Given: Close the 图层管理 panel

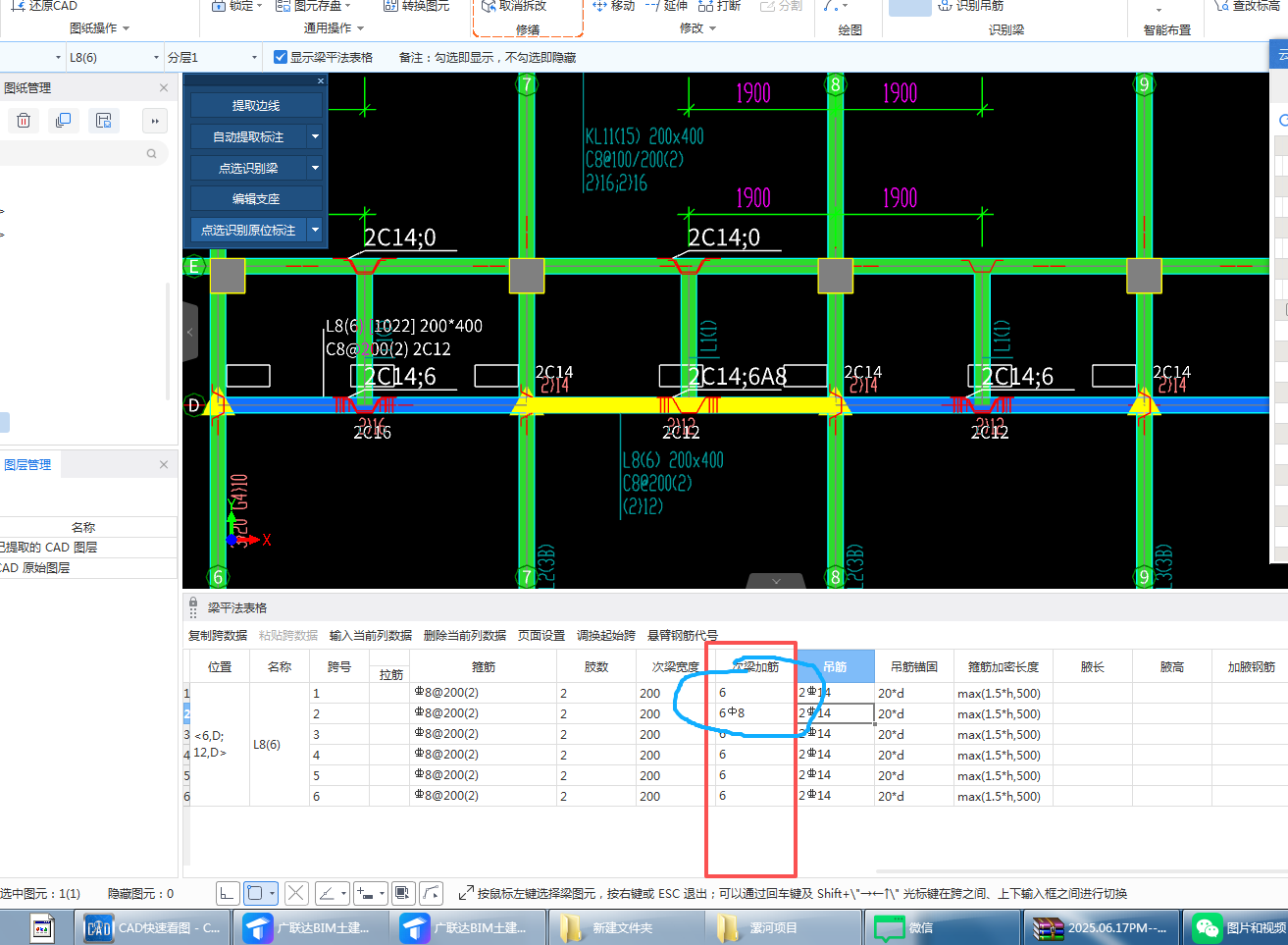Looking at the screenshot, I should click(164, 464).
